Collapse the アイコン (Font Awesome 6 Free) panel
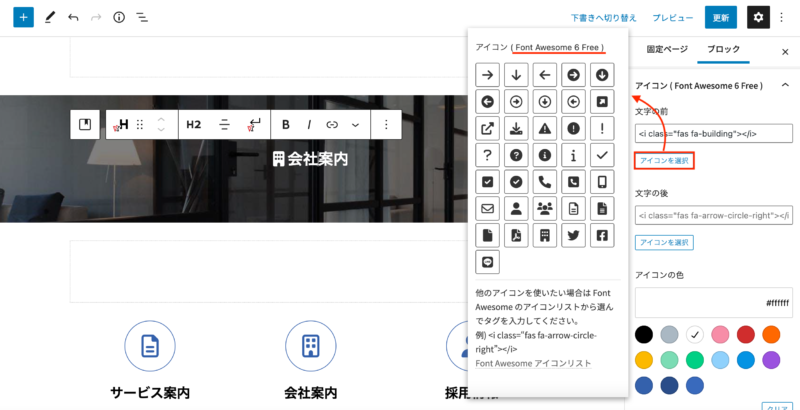 click(784, 86)
